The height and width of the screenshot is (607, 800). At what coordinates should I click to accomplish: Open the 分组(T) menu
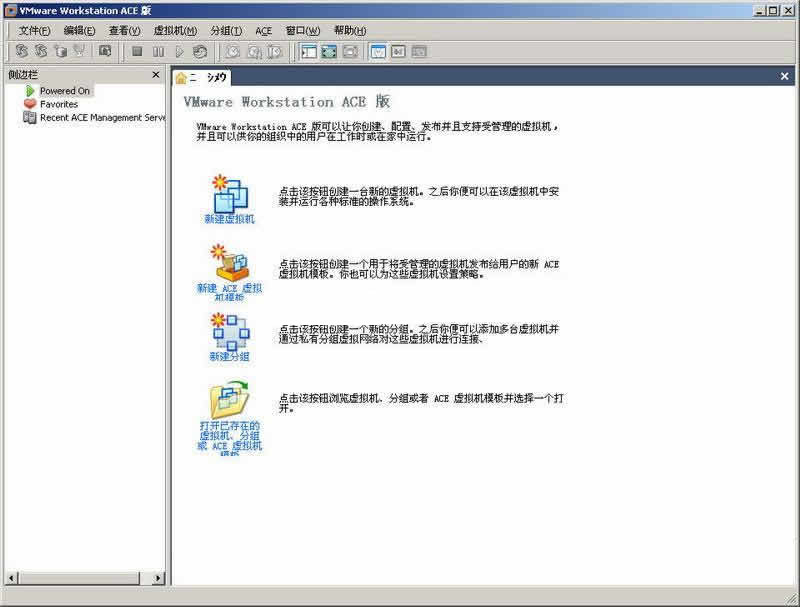(x=226, y=31)
